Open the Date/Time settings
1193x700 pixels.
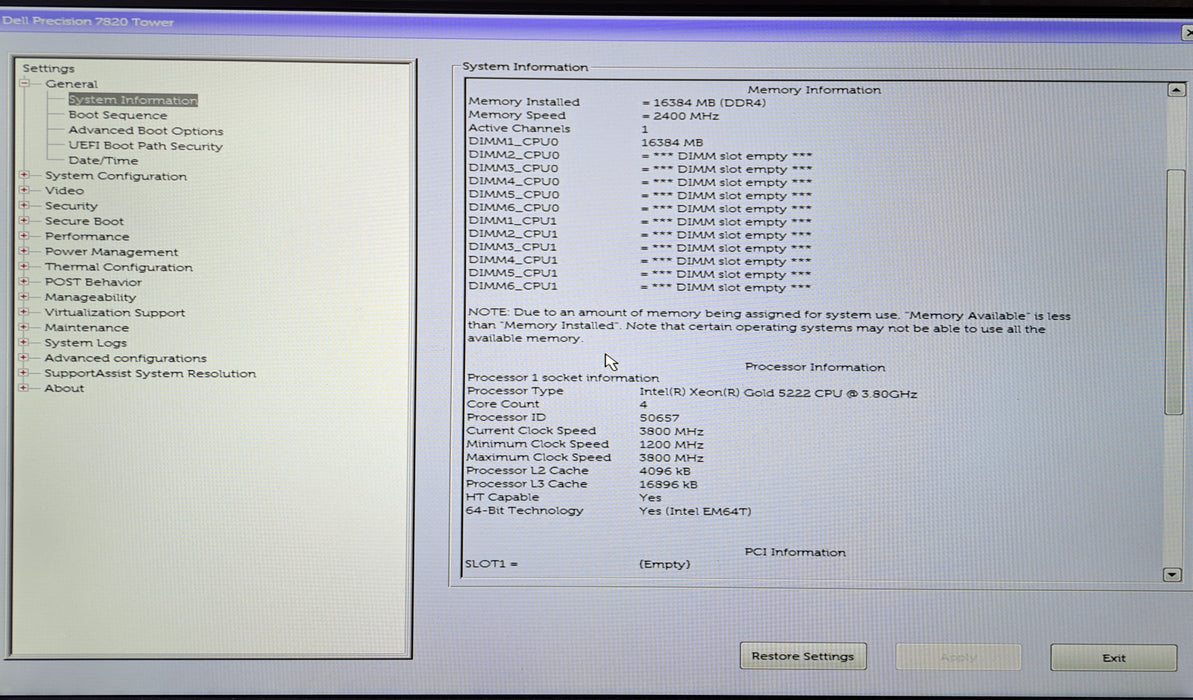point(103,161)
